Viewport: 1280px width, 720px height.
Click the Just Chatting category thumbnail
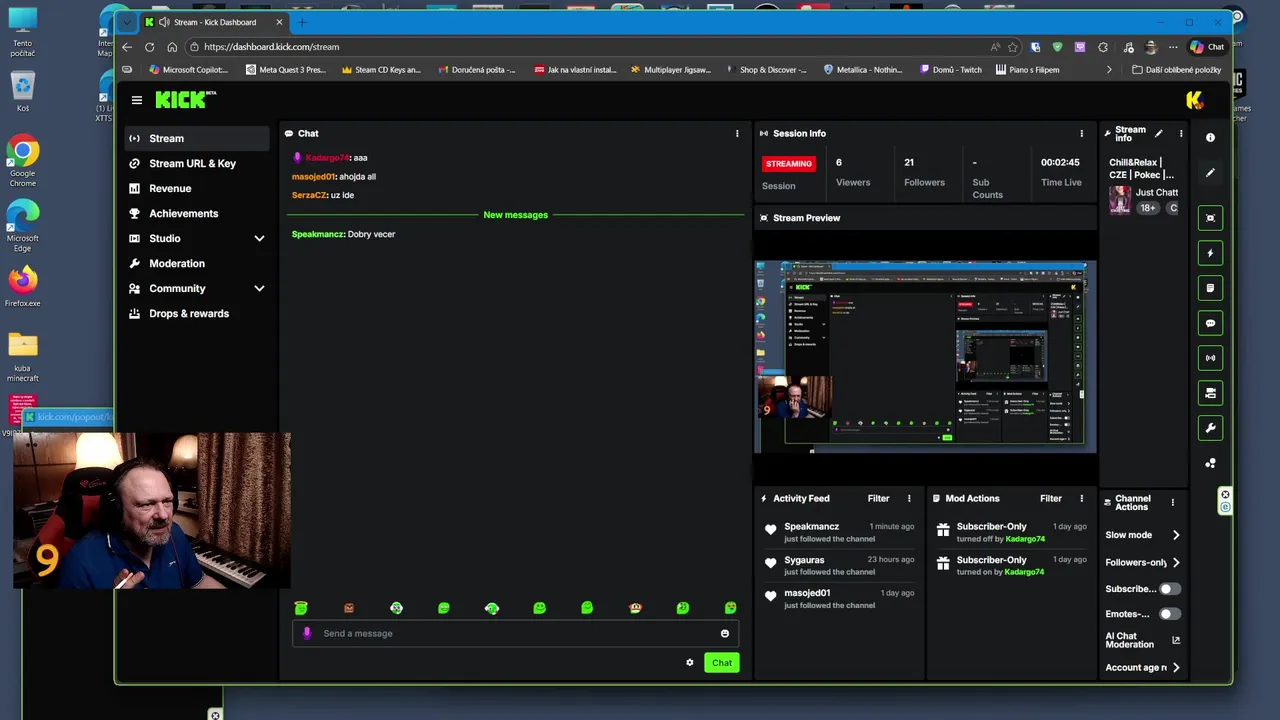pos(1119,199)
